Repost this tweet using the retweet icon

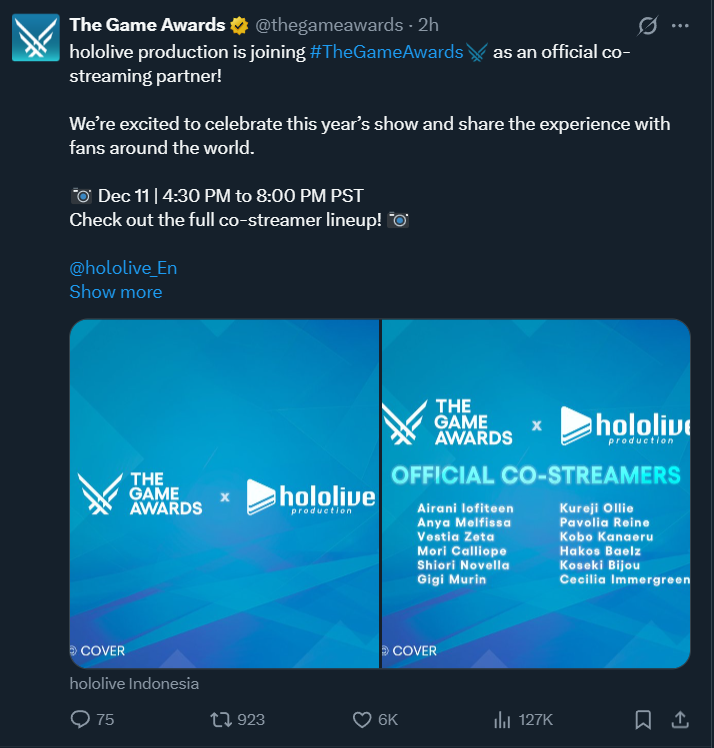[x=221, y=719]
